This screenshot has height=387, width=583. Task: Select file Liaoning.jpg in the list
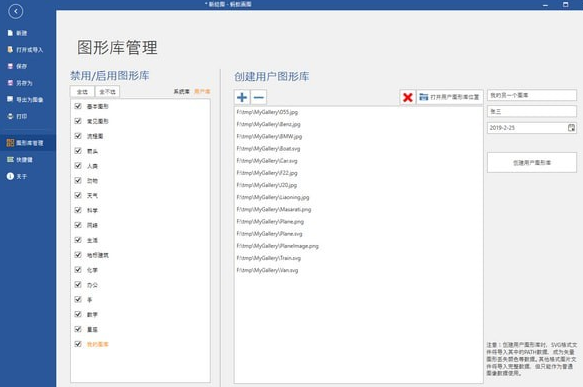[x=273, y=197]
